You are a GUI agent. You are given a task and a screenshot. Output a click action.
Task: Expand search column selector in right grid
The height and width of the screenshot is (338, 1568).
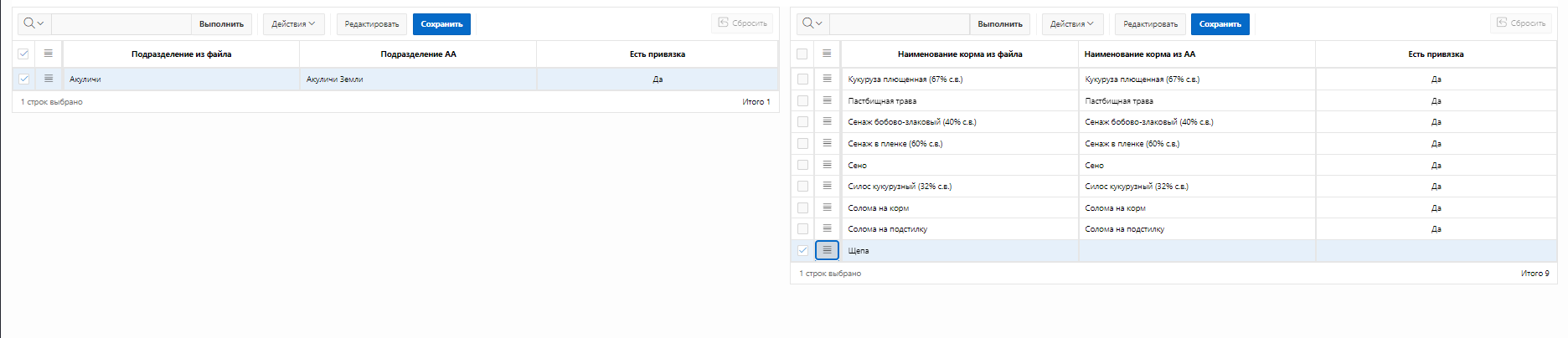(x=812, y=23)
